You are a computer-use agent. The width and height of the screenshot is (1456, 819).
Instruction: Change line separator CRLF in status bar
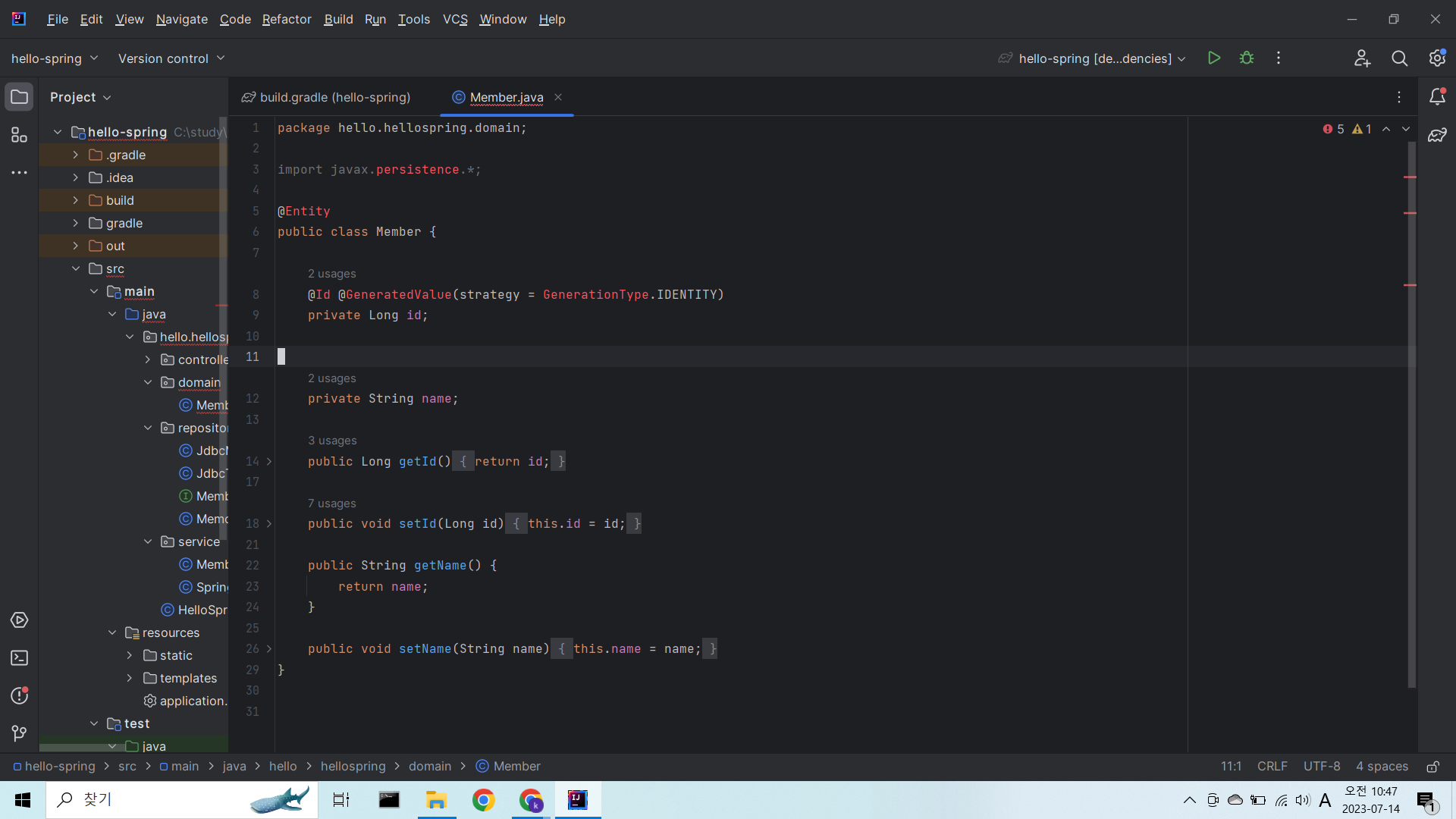[x=1272, y=767]
